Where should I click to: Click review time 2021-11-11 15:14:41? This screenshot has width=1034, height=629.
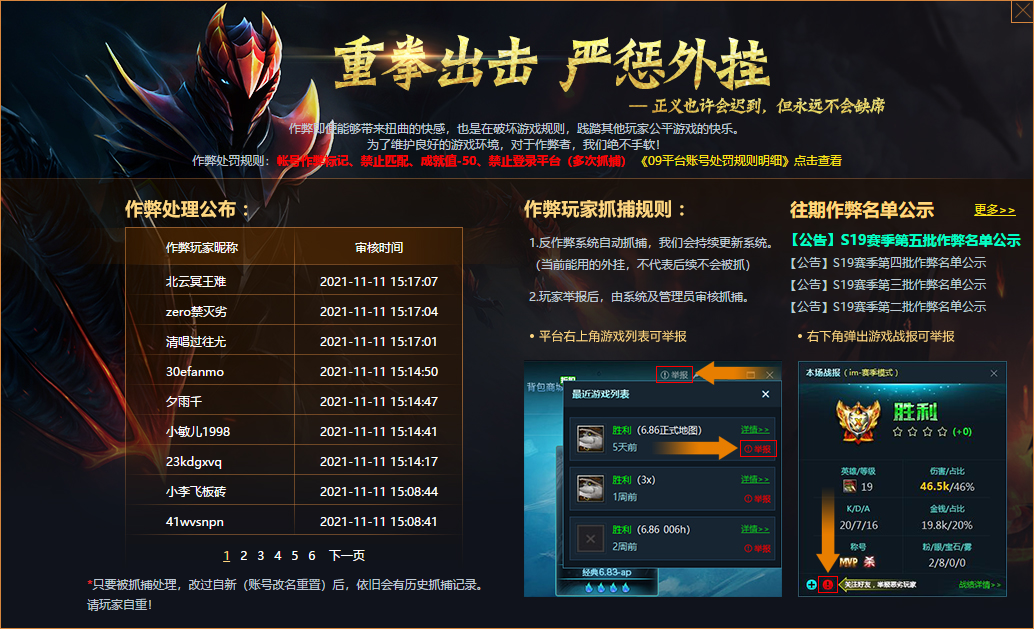tap(379, 431)
